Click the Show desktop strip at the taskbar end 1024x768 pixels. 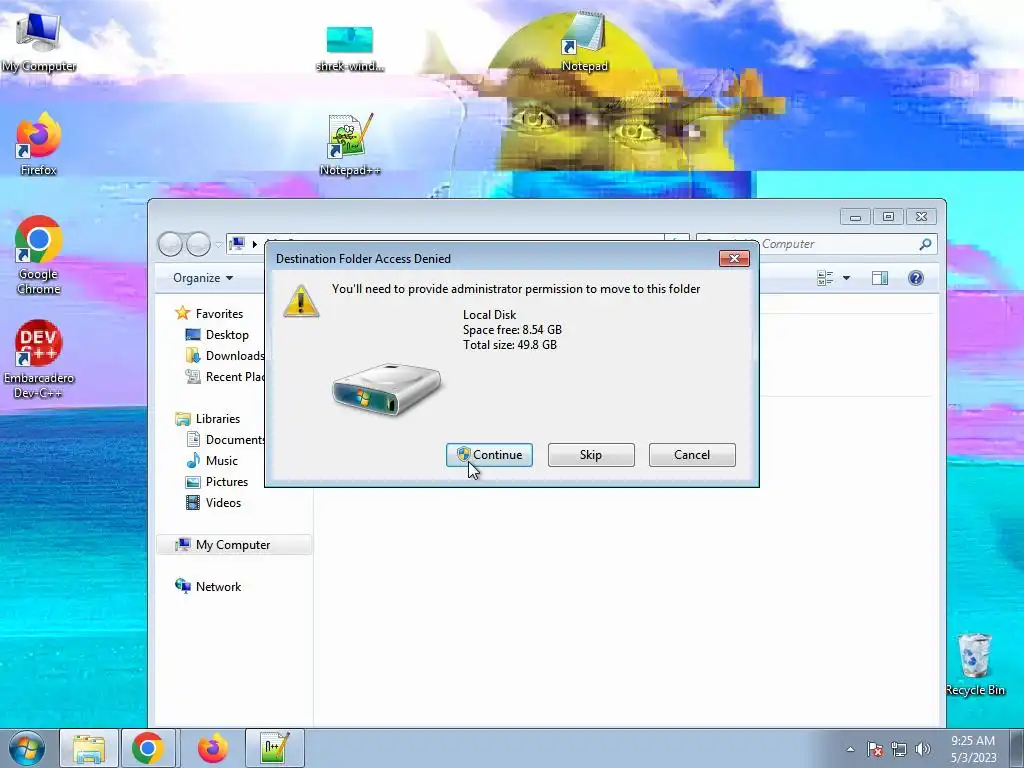coord(1017,748)
